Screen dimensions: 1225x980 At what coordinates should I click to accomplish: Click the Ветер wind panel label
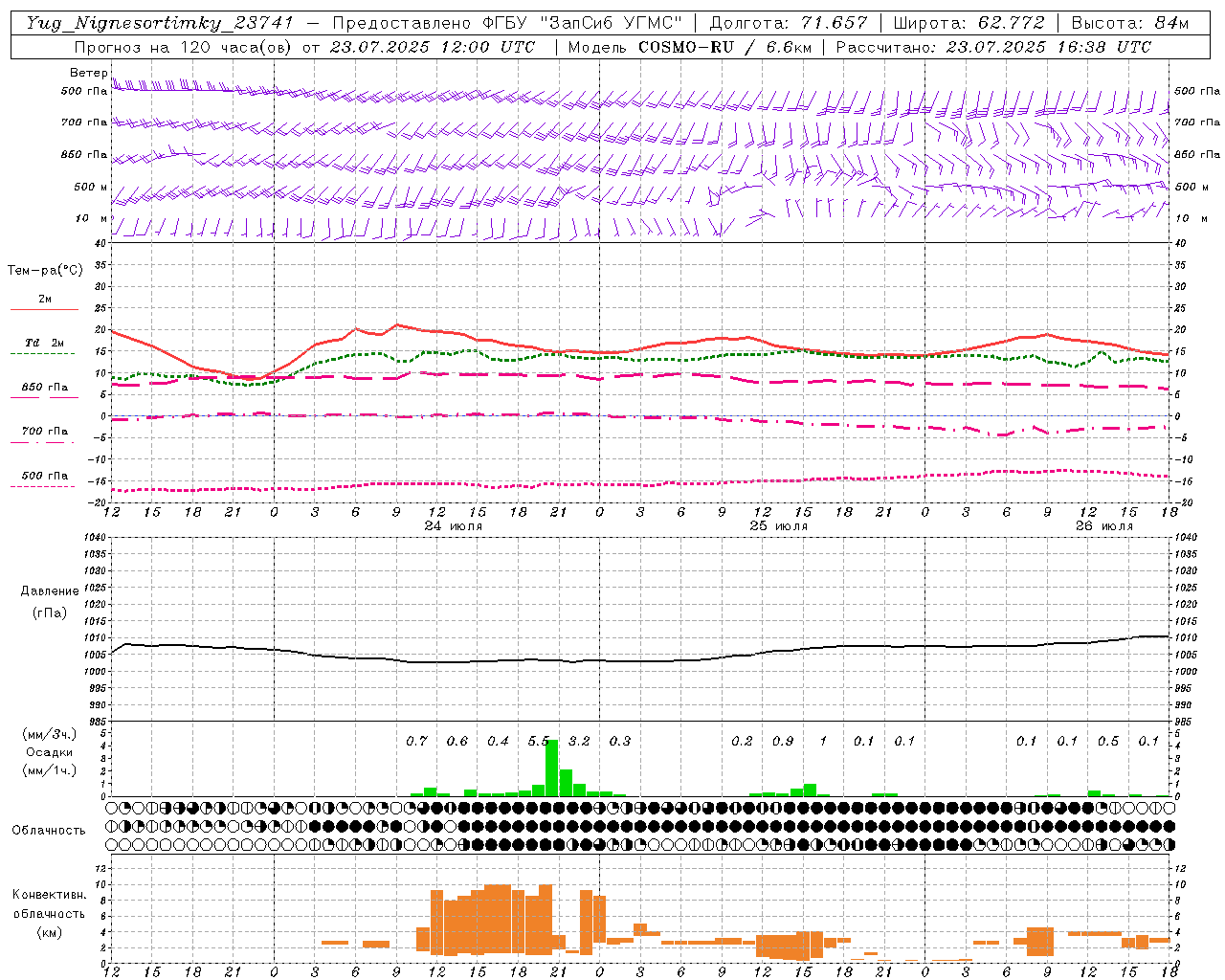point(88,73)
